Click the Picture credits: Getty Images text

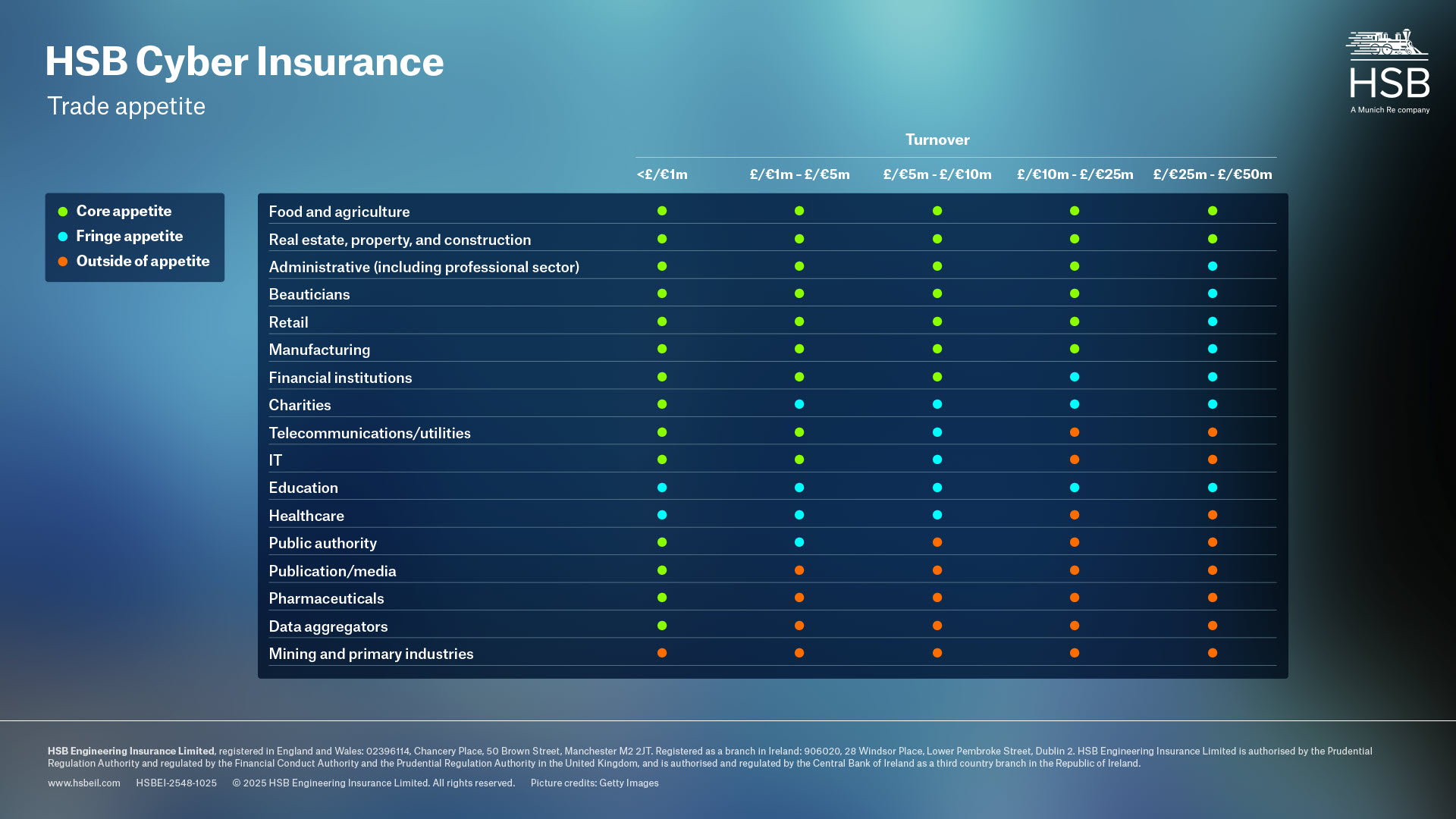click(595, 783)
